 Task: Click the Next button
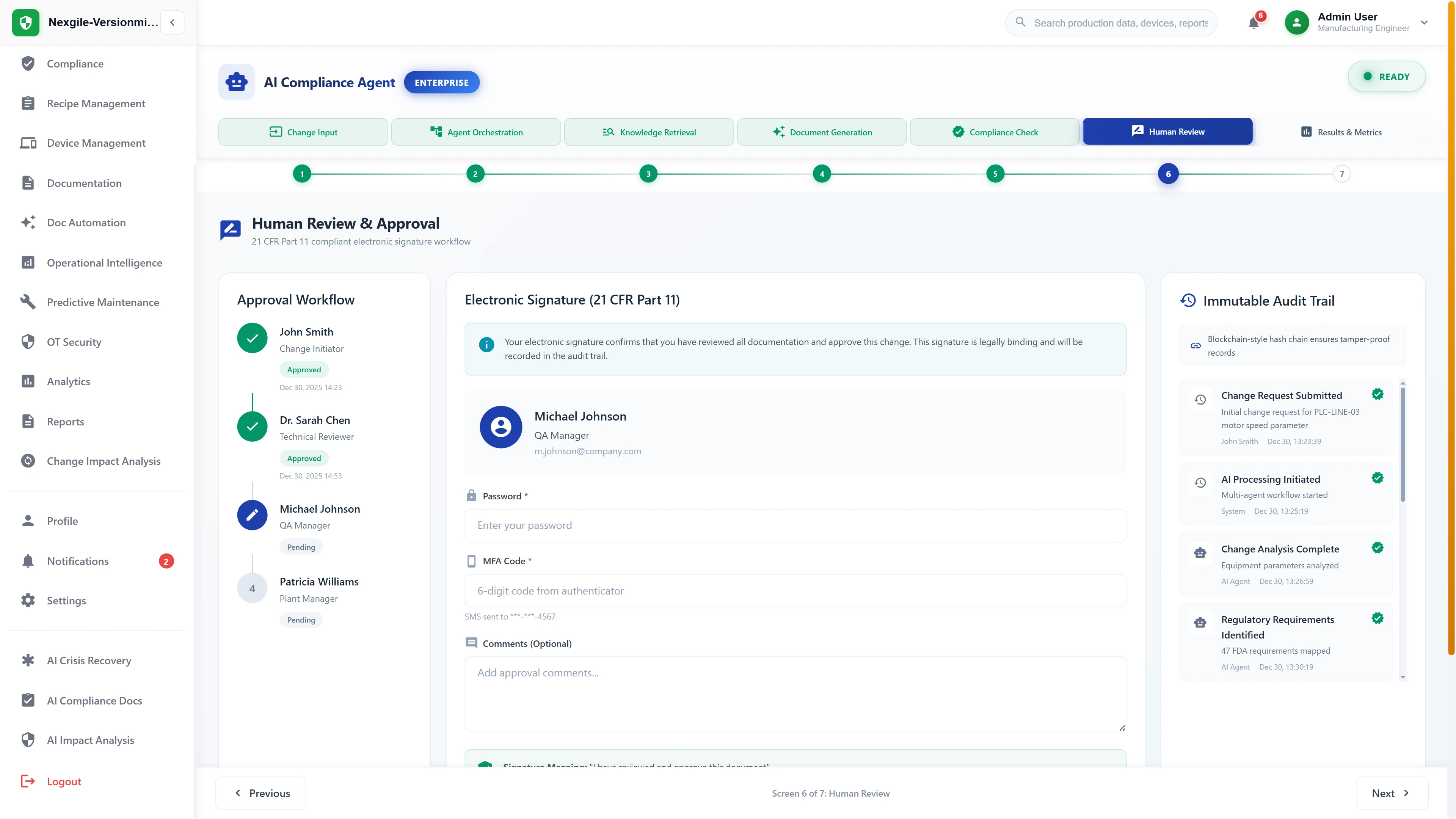[1391, 793]
